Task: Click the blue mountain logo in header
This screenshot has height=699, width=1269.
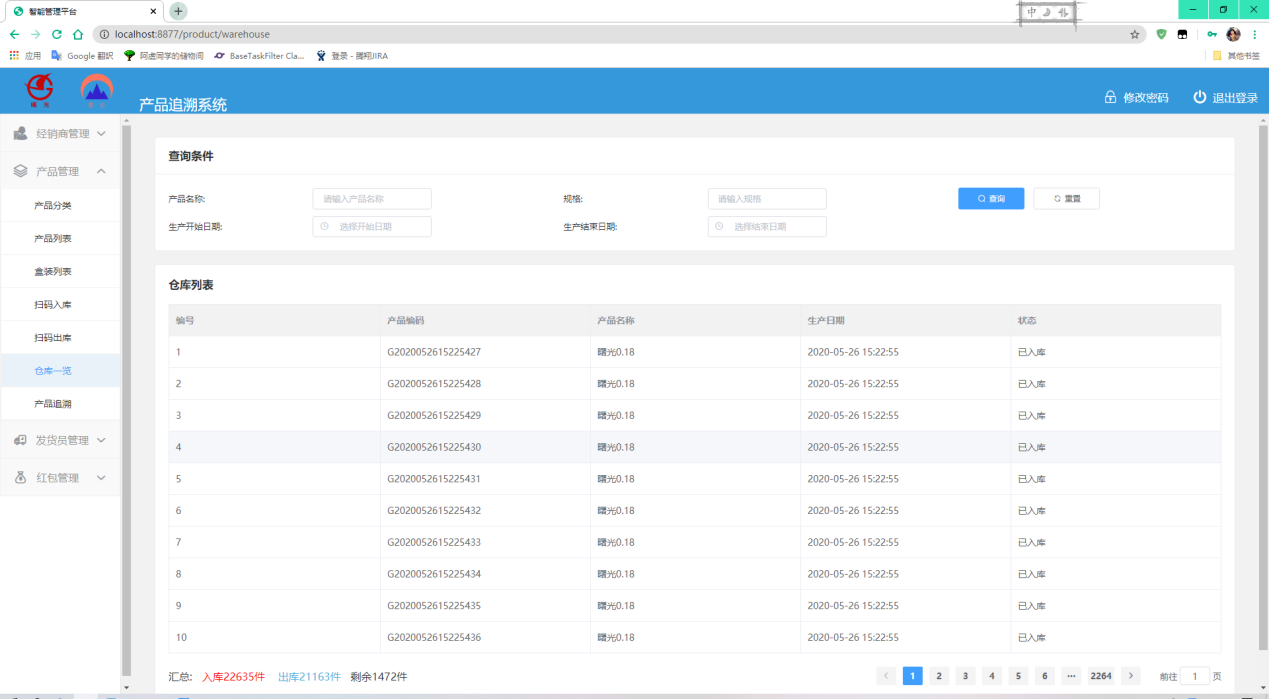Action: click(97, 90)
